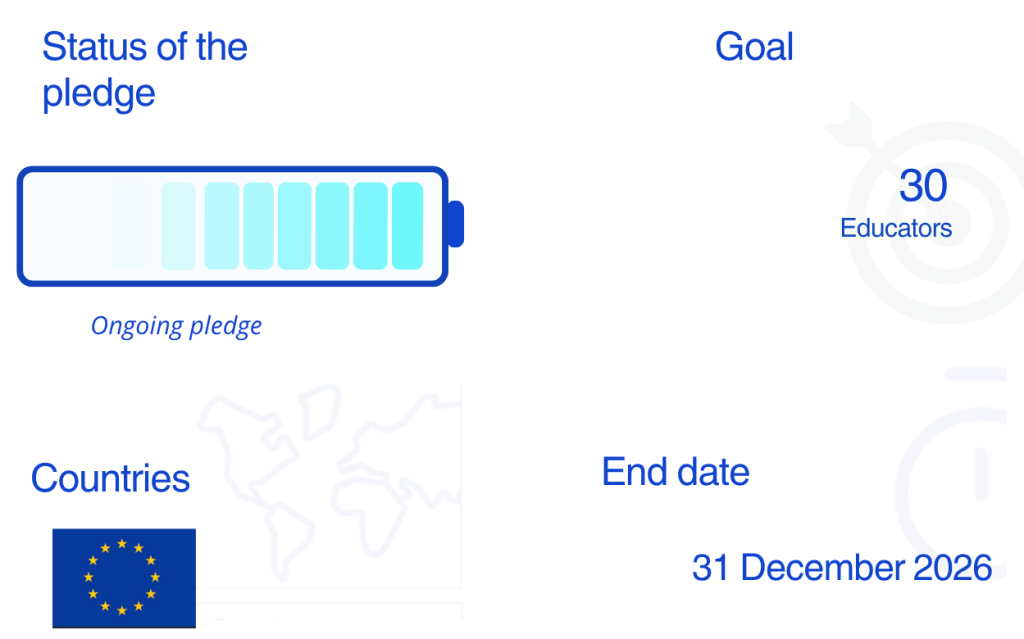The image size is (1024, 639).
Task: Click the "Educators" label
Action: coord(896,228)
